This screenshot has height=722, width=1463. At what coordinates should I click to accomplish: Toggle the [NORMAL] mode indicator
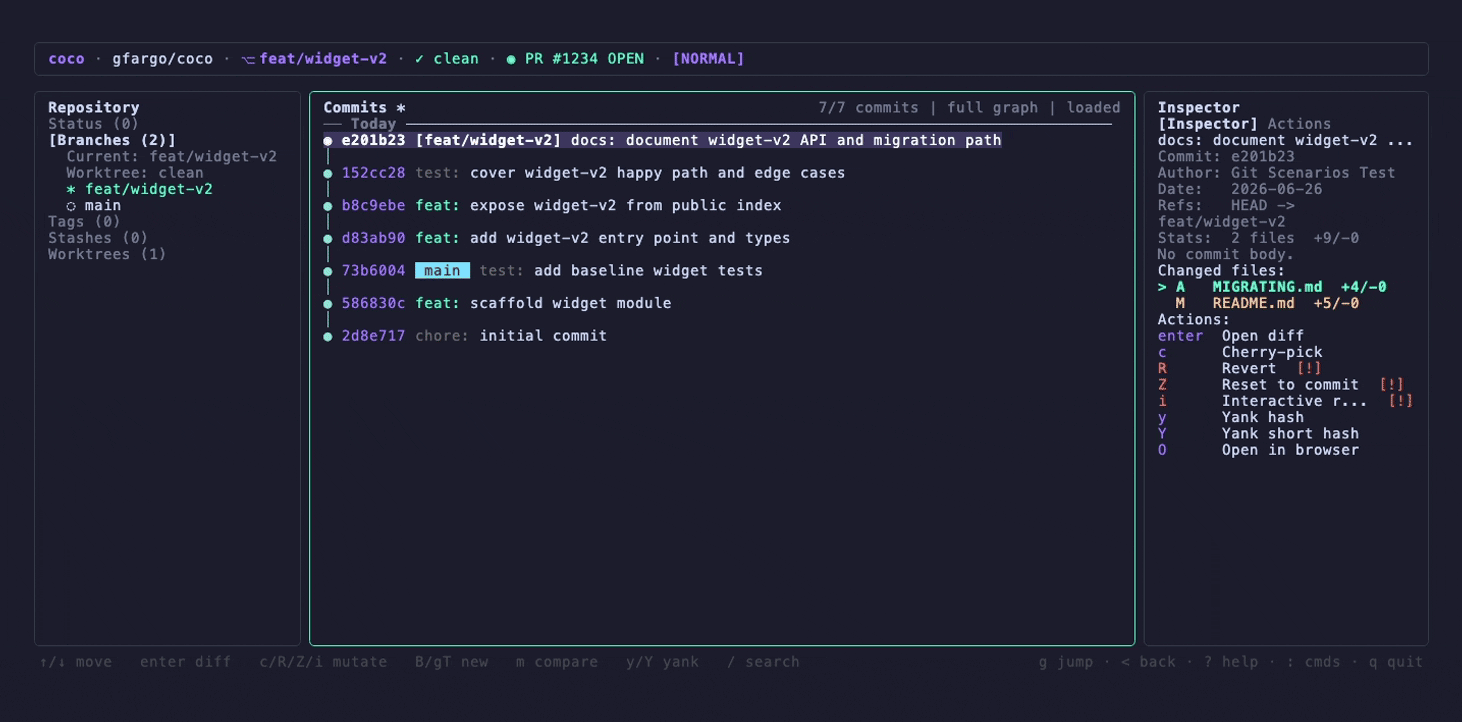tap(708, 59)
